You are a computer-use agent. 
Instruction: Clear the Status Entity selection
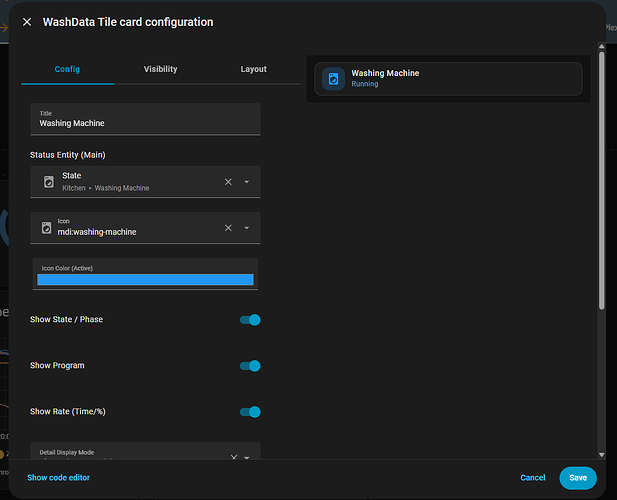228,182
